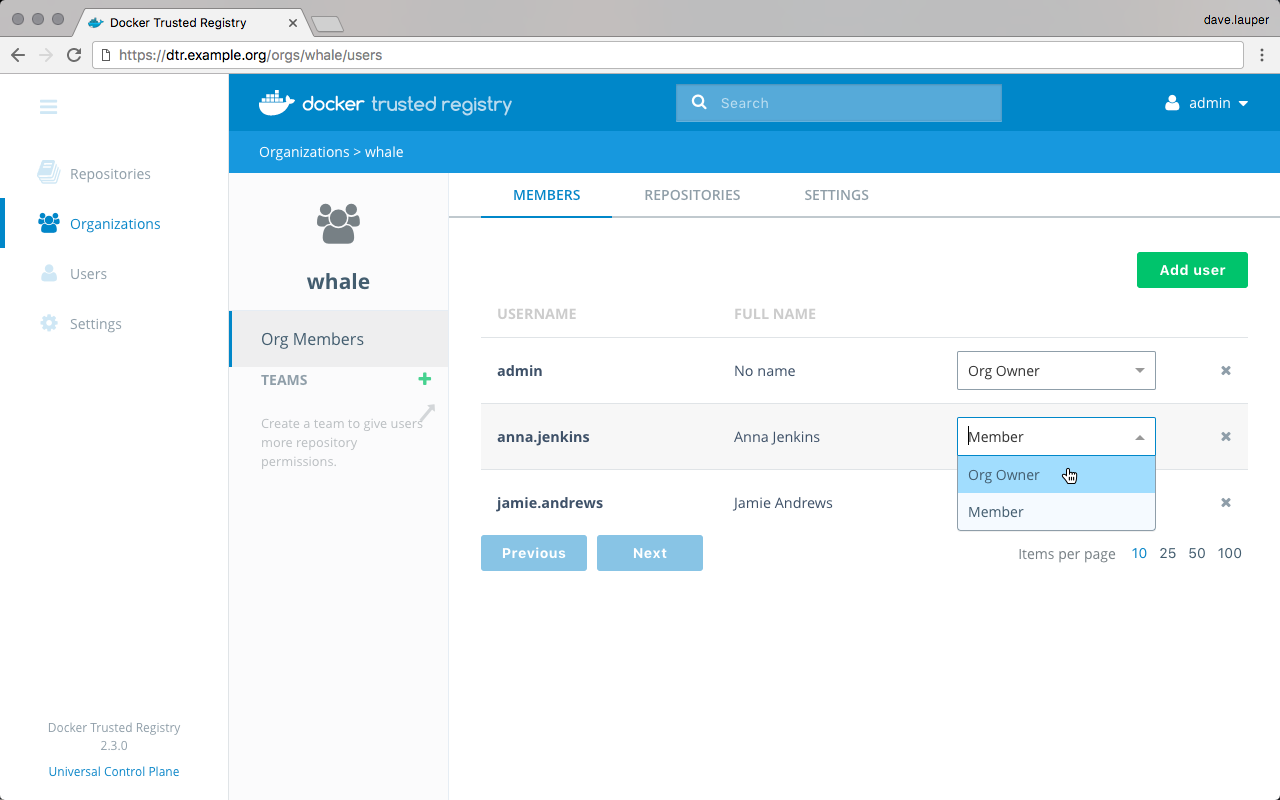The image size is (1280, 800).
Task: Click the green plus icon beside Teams
Action: [x=424, y=379]
